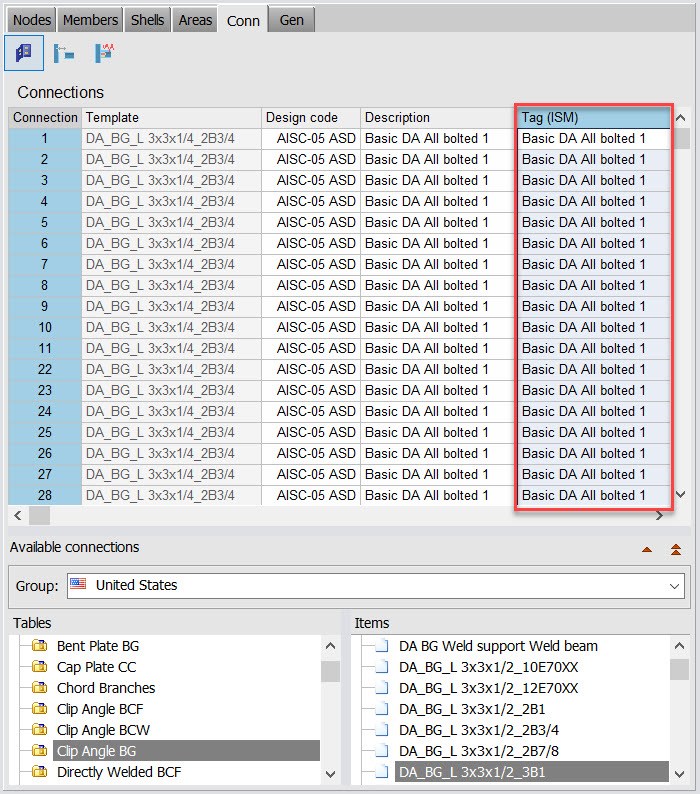Open the Gen tab

[x=292, y=20]
